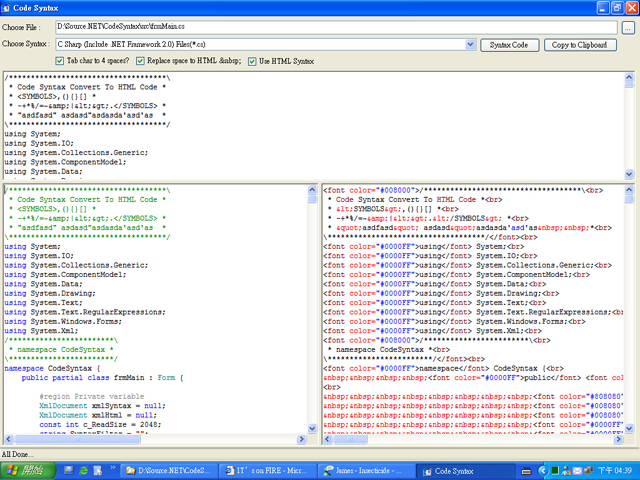
Task: Click the language bar keyboard icon in taskbar
Action: coord(527,471)
